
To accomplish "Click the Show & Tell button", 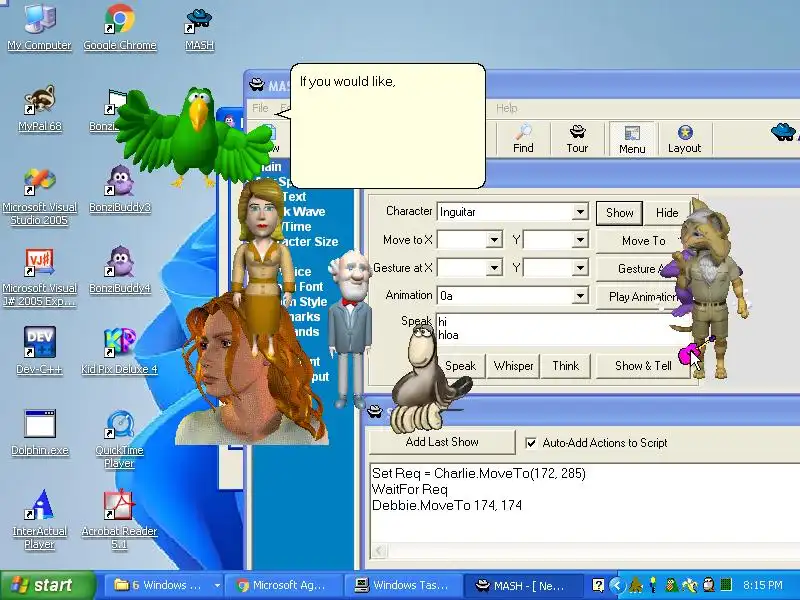I will (643, 366).
